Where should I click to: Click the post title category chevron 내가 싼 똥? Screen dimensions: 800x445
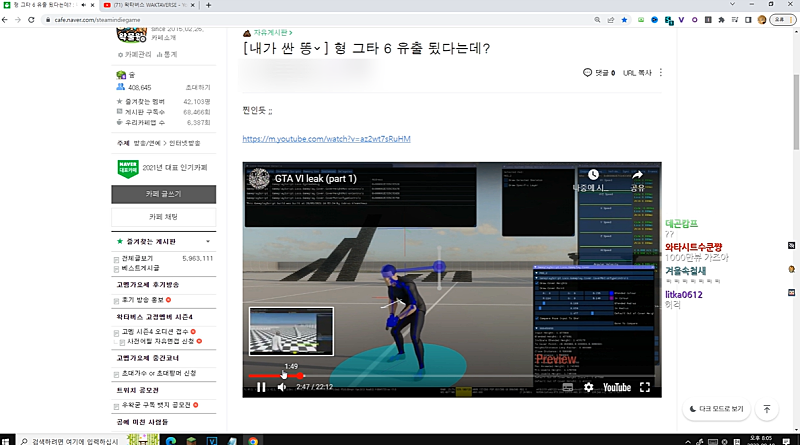coord(317,48)
